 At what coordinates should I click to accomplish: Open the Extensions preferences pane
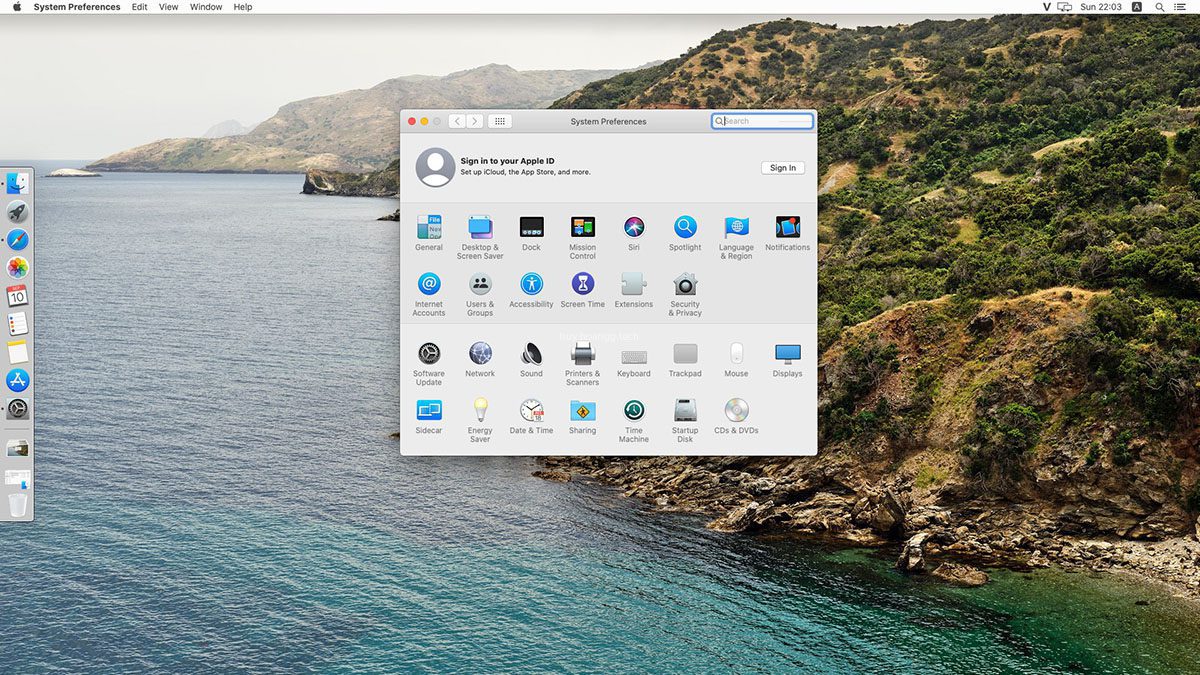(634, 290)
